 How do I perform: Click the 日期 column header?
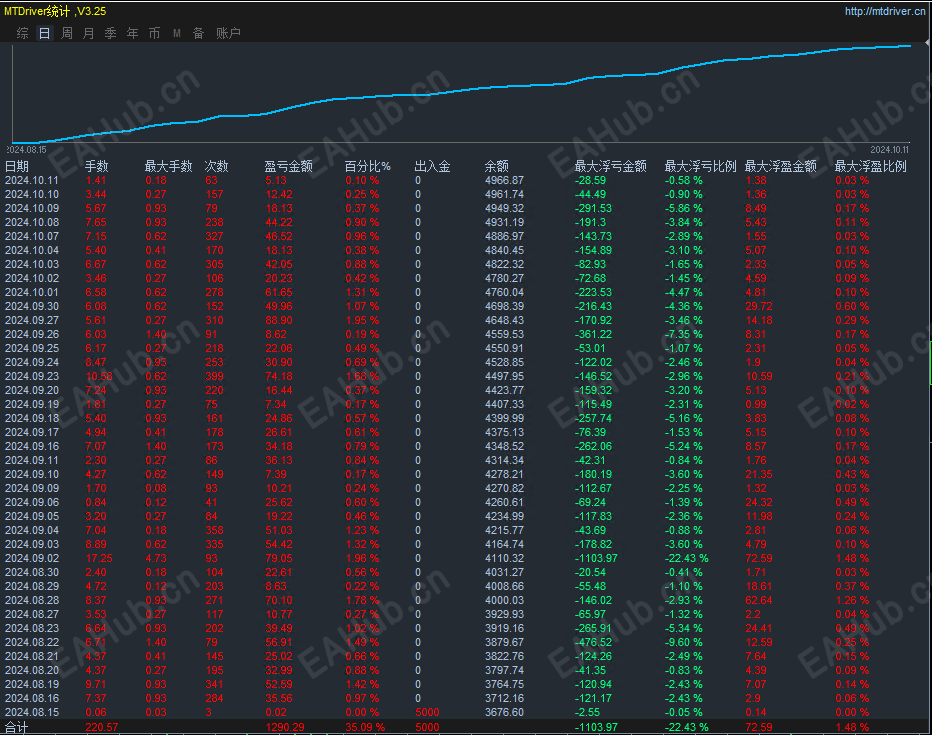(17, 166)
